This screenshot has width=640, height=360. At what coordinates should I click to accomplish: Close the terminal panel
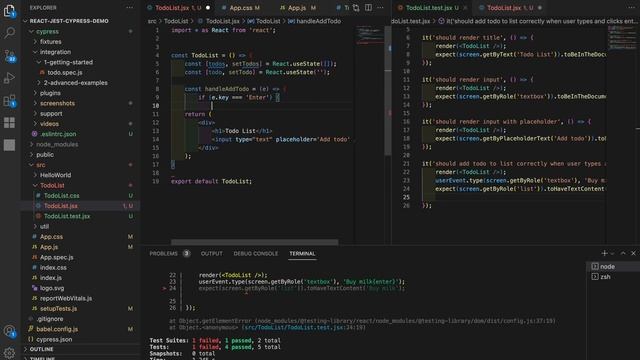633,253
